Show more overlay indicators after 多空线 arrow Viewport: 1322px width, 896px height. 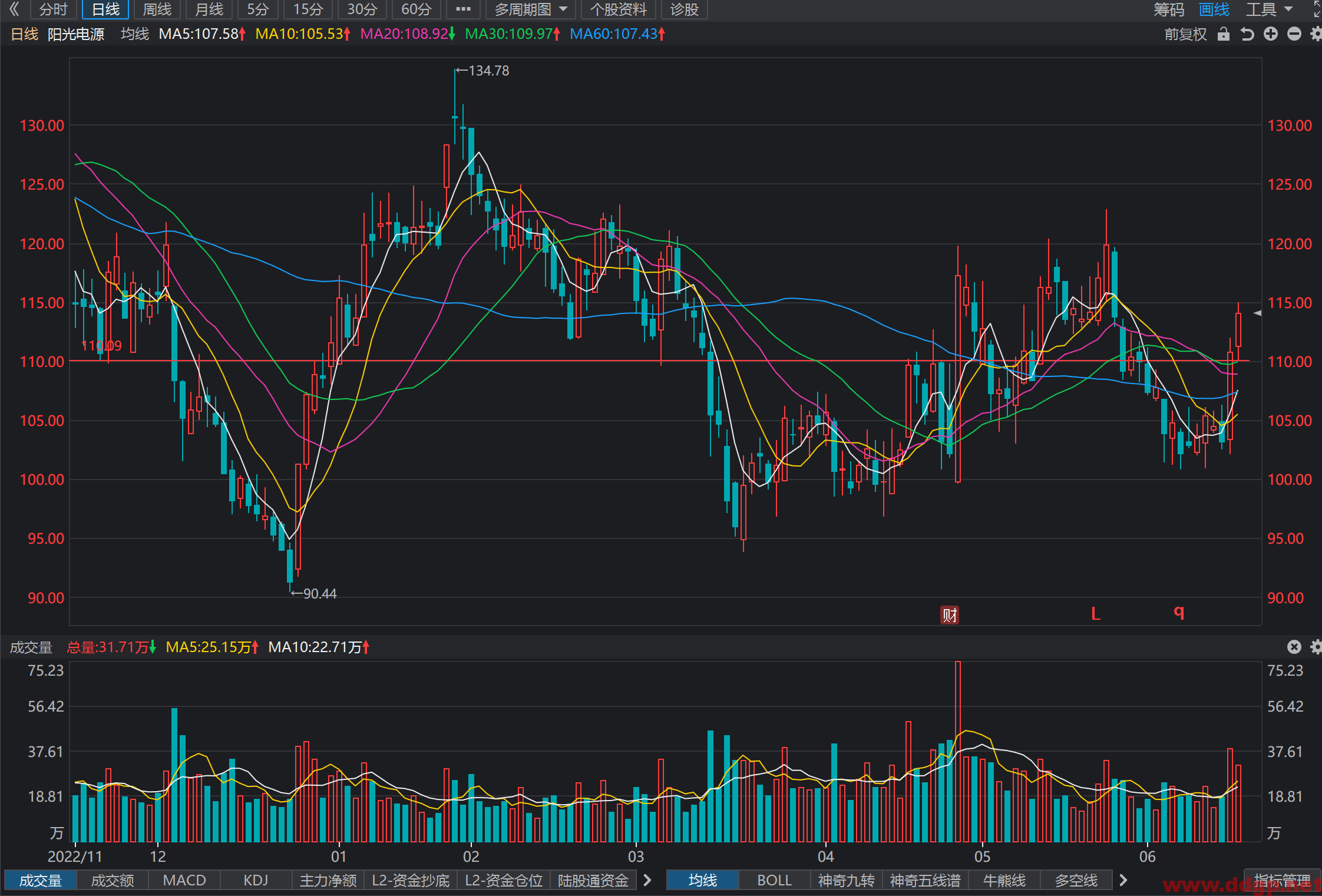[1123, 880]
